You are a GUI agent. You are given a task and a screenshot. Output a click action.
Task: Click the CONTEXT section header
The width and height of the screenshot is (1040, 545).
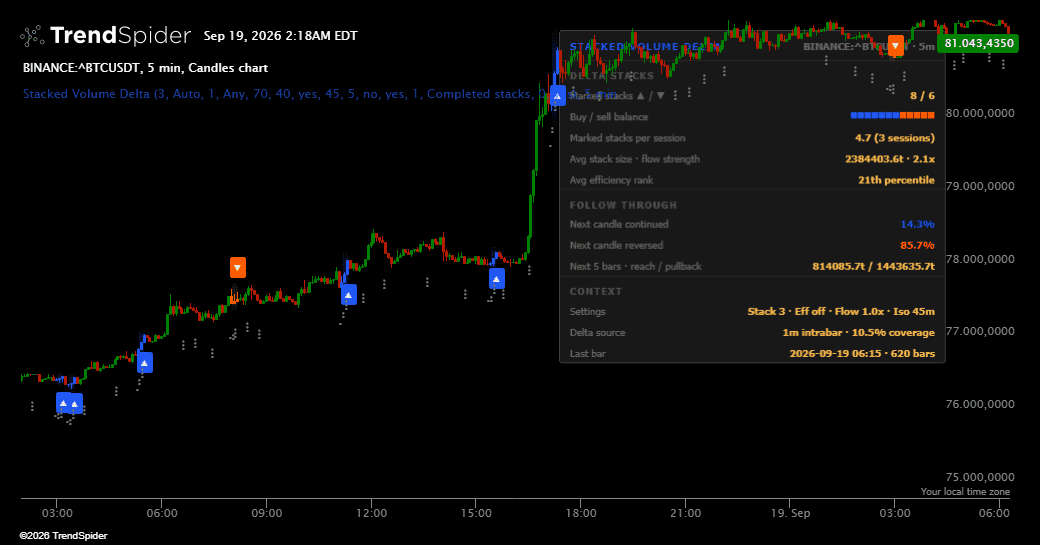(x=596, y=291)
